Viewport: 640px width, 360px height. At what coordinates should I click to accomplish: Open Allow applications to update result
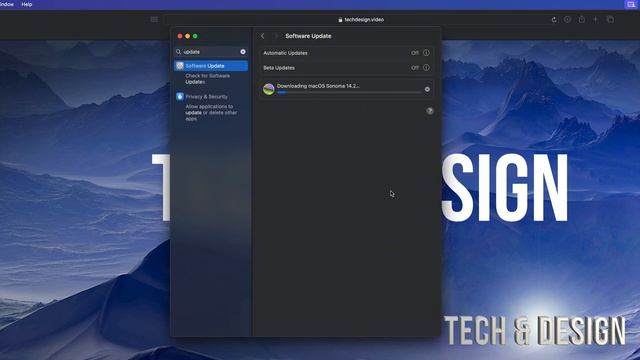click(x=211, y=113)
